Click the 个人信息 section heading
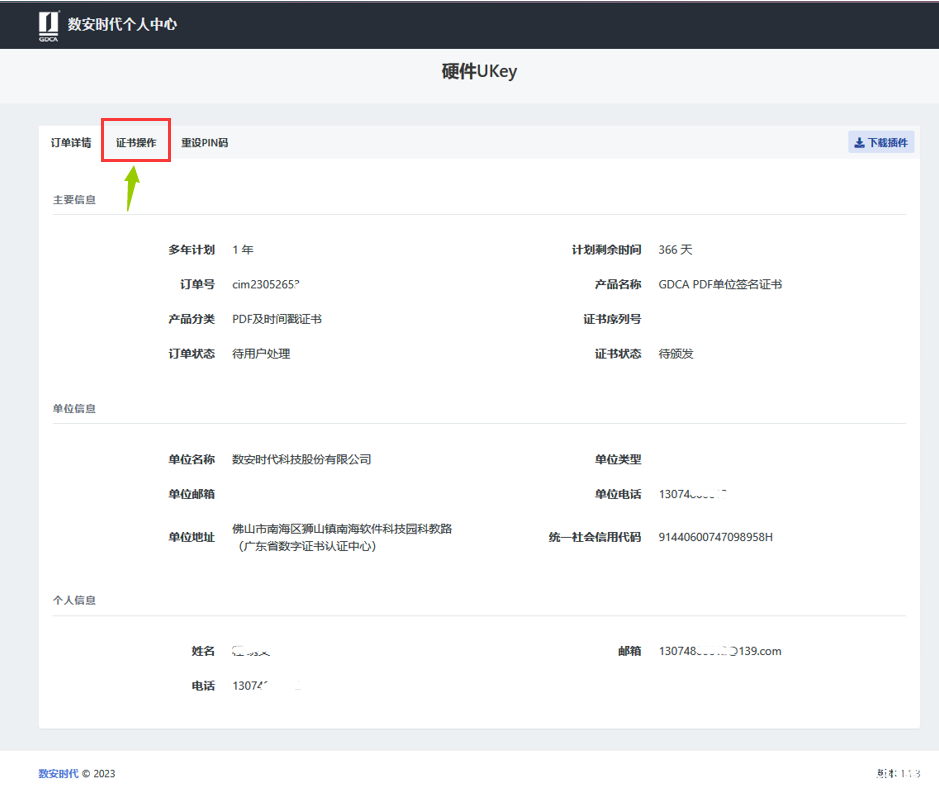Image resolution: width=939 pixels, height=786 pixels. 74,600
